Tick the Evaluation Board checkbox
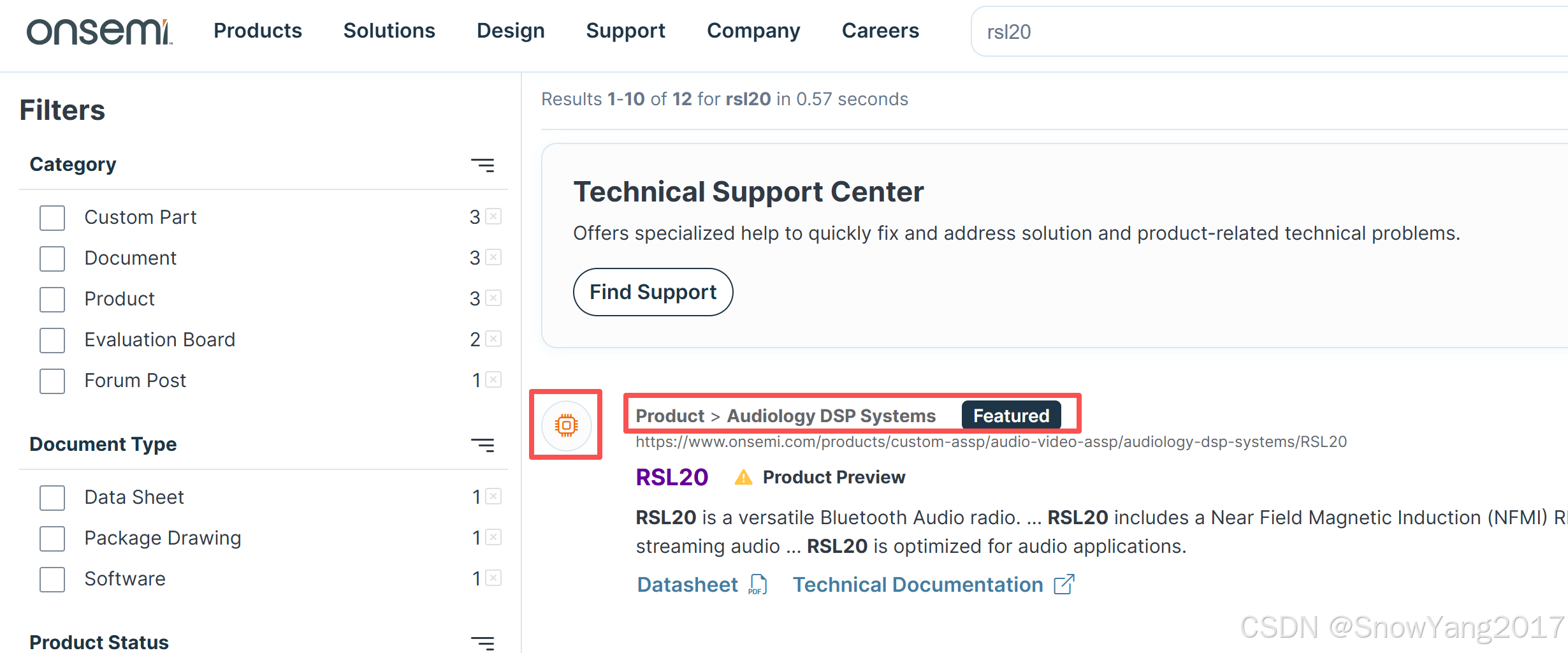1568x653 pixels. click(52, 340)
